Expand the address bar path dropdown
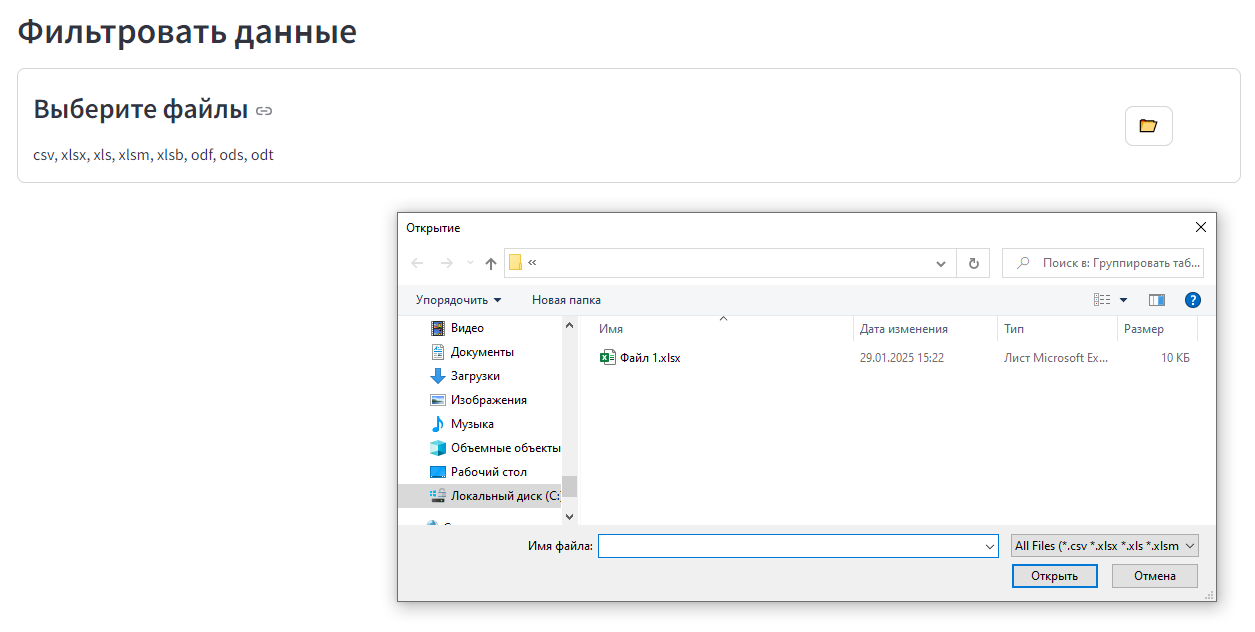This screenshot has height=632, width=1255. 941,264
